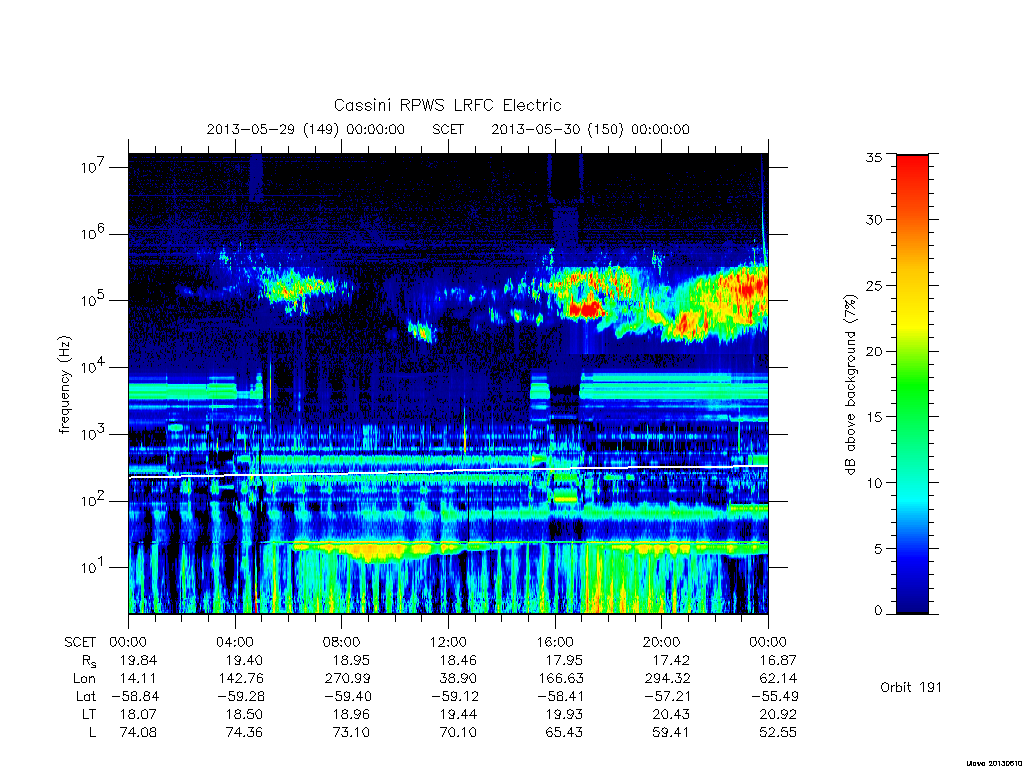Click the colorbar tick label '35'
1024x768 pixels.
click(x=873, y=157)
